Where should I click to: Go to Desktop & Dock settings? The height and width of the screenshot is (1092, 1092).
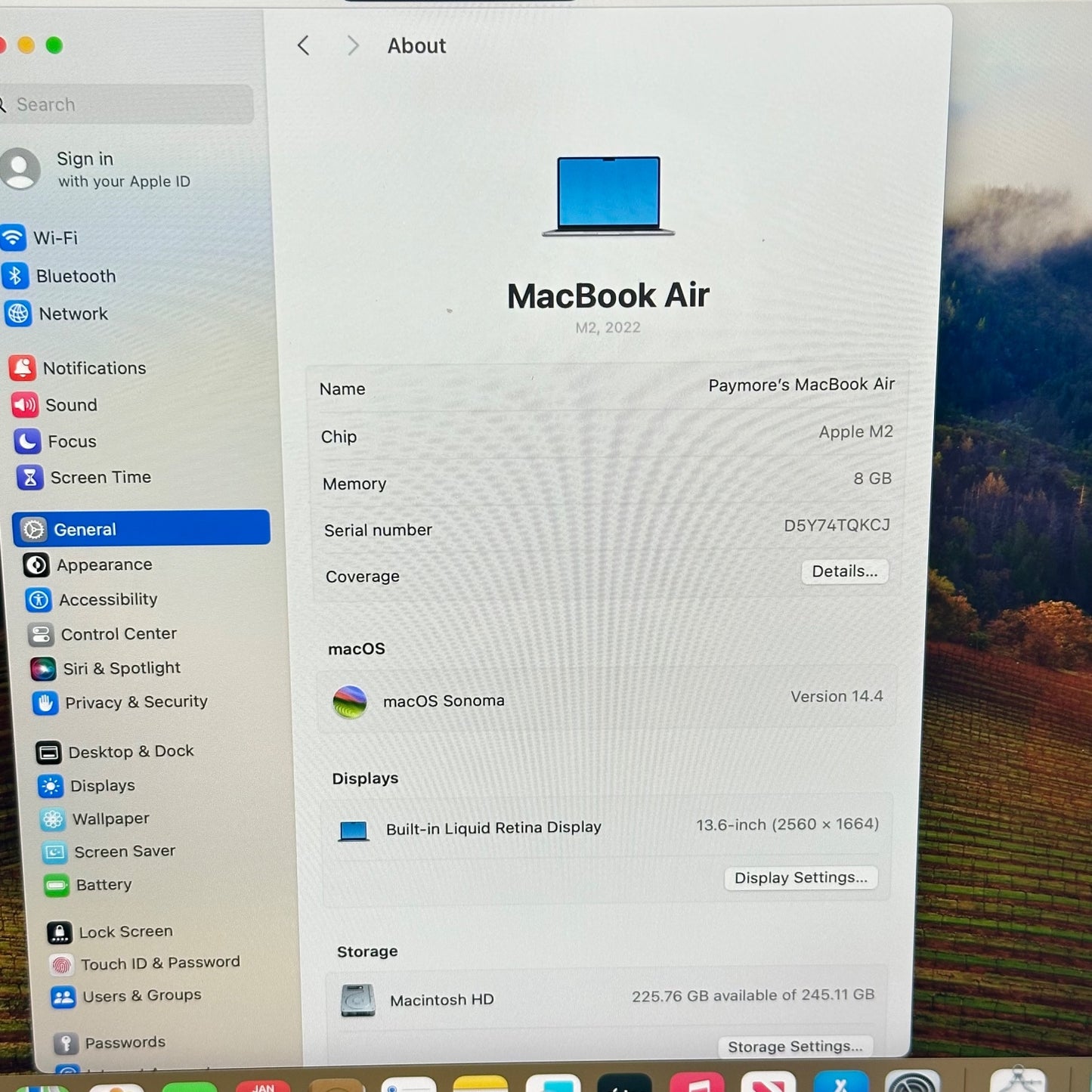[131, 752]
